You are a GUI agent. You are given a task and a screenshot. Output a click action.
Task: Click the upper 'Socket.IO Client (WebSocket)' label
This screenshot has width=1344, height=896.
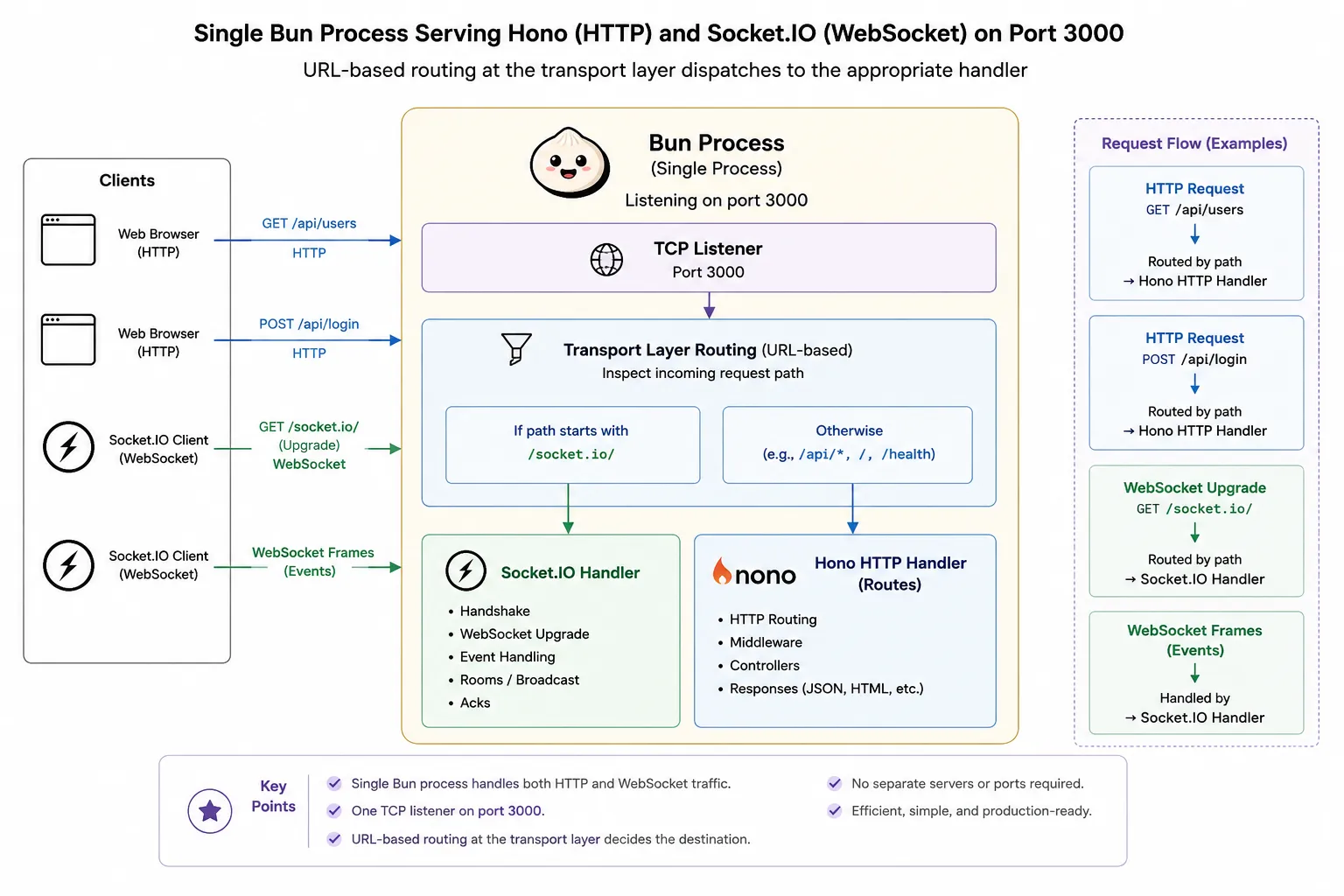pyautogui.click(x=158, y=449)
